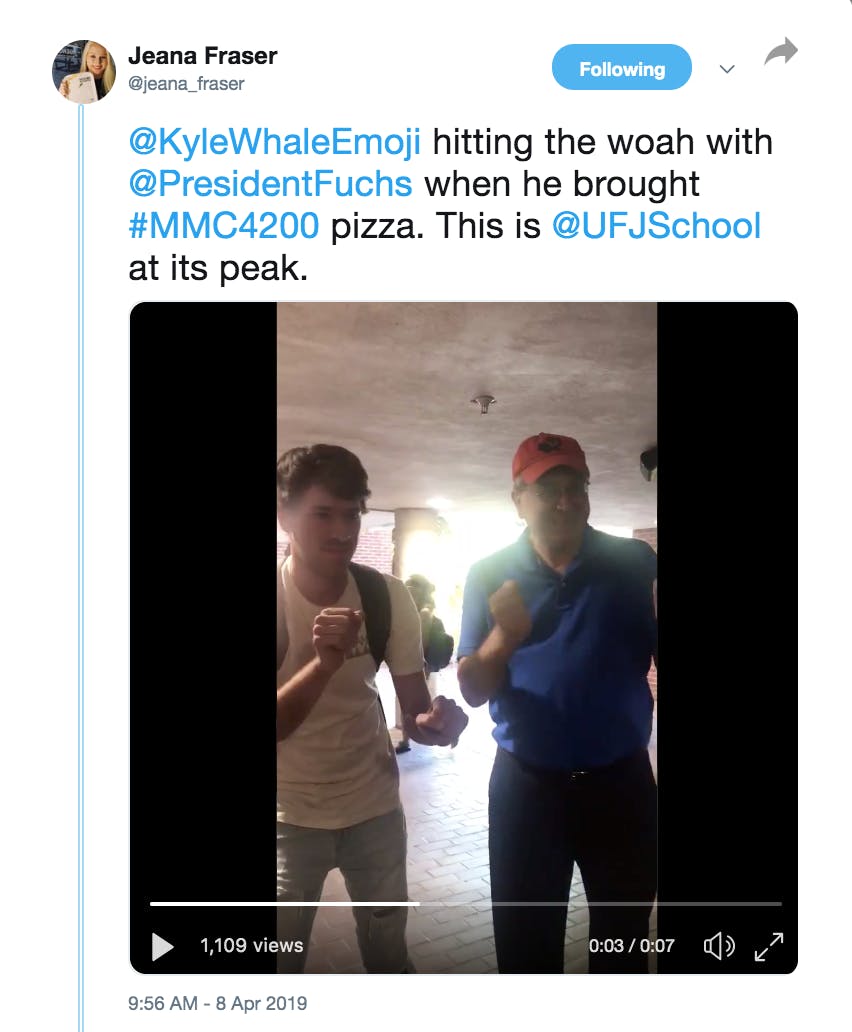Unfollow by clicking the Following button
Screen dimensions: 852x1032
pos(621,68)
